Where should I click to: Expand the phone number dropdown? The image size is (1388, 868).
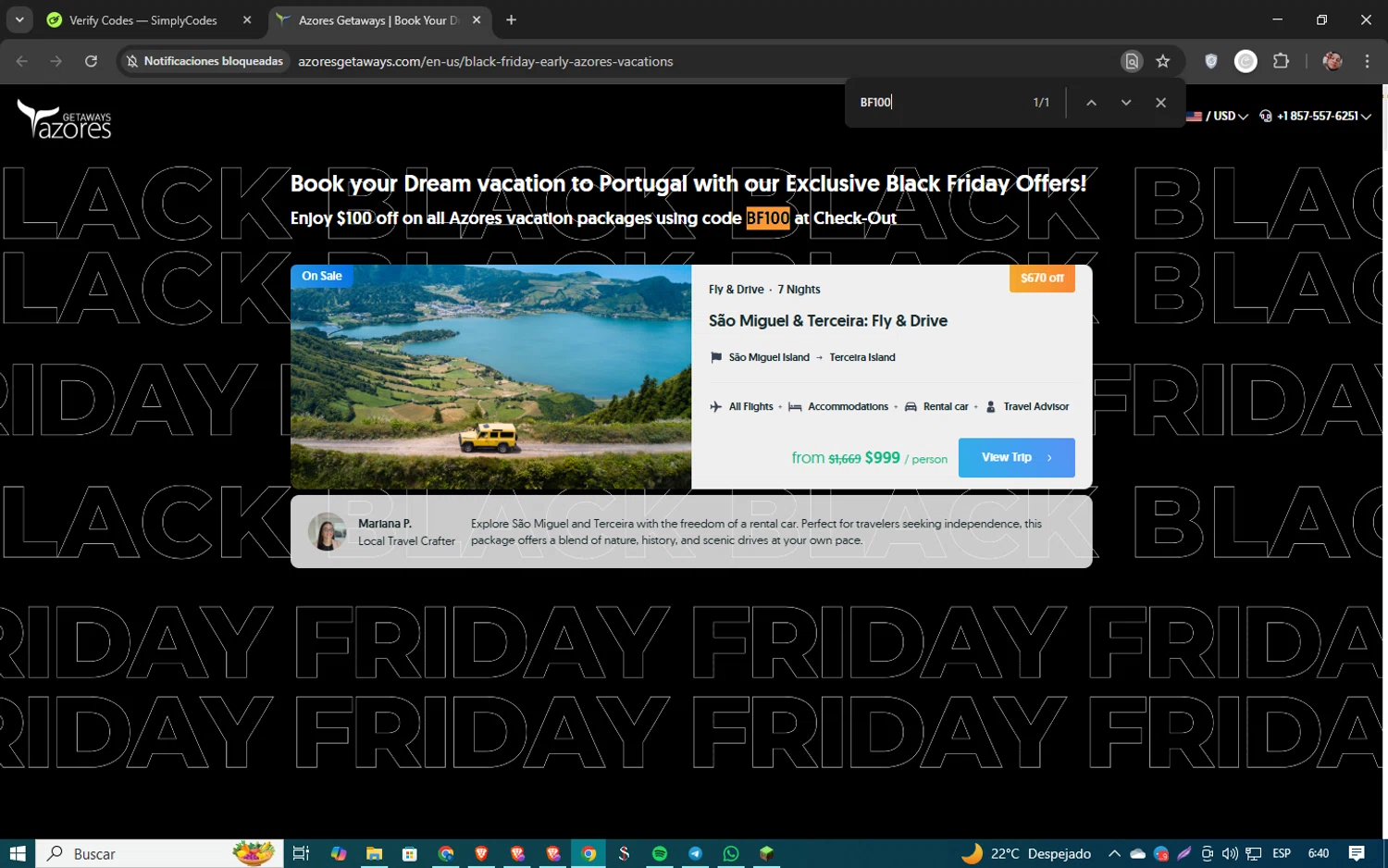(1315, 117)
